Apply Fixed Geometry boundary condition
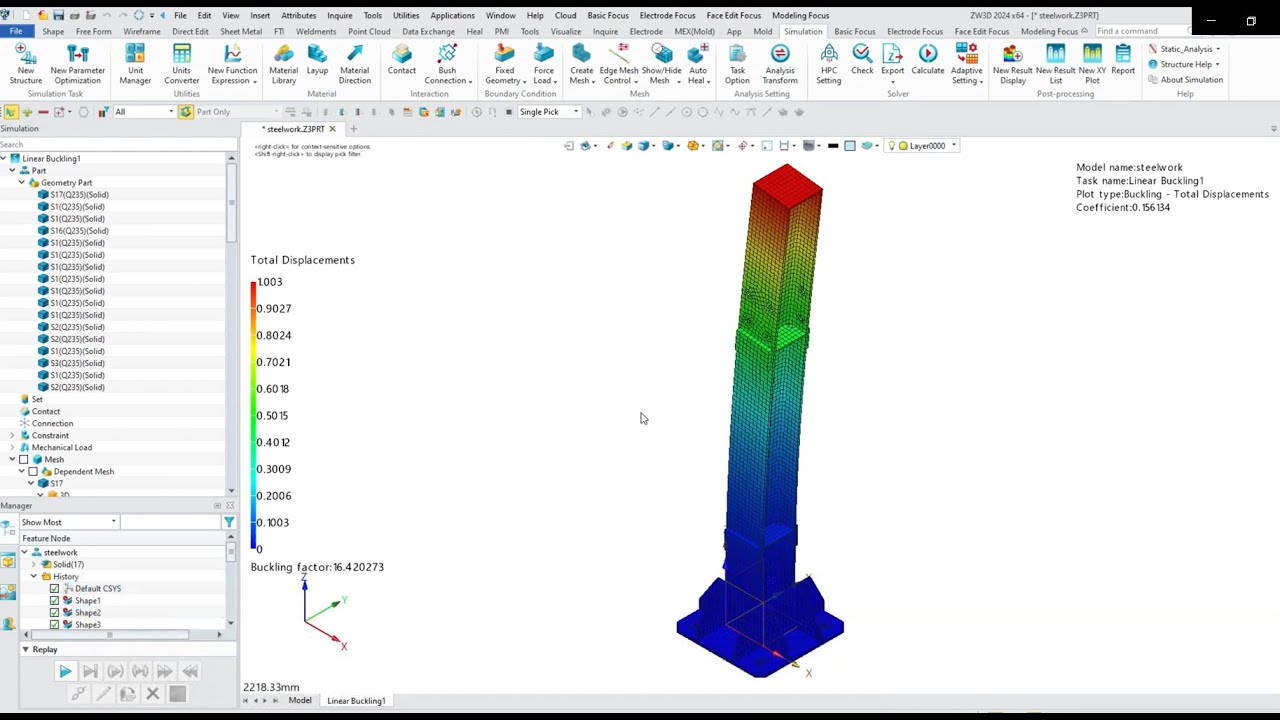This screenshot has width=1280, height=720. click(x=504, y=64)
